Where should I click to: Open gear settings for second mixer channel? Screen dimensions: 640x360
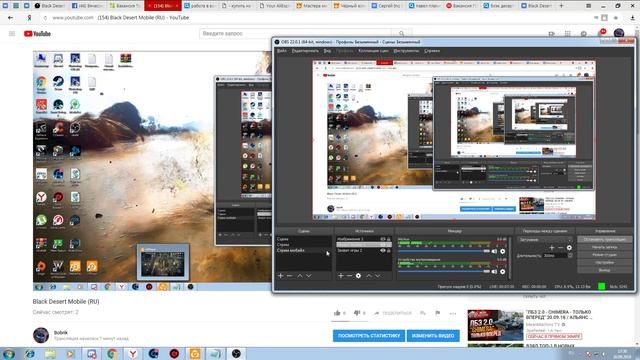(x=502, y=271)
